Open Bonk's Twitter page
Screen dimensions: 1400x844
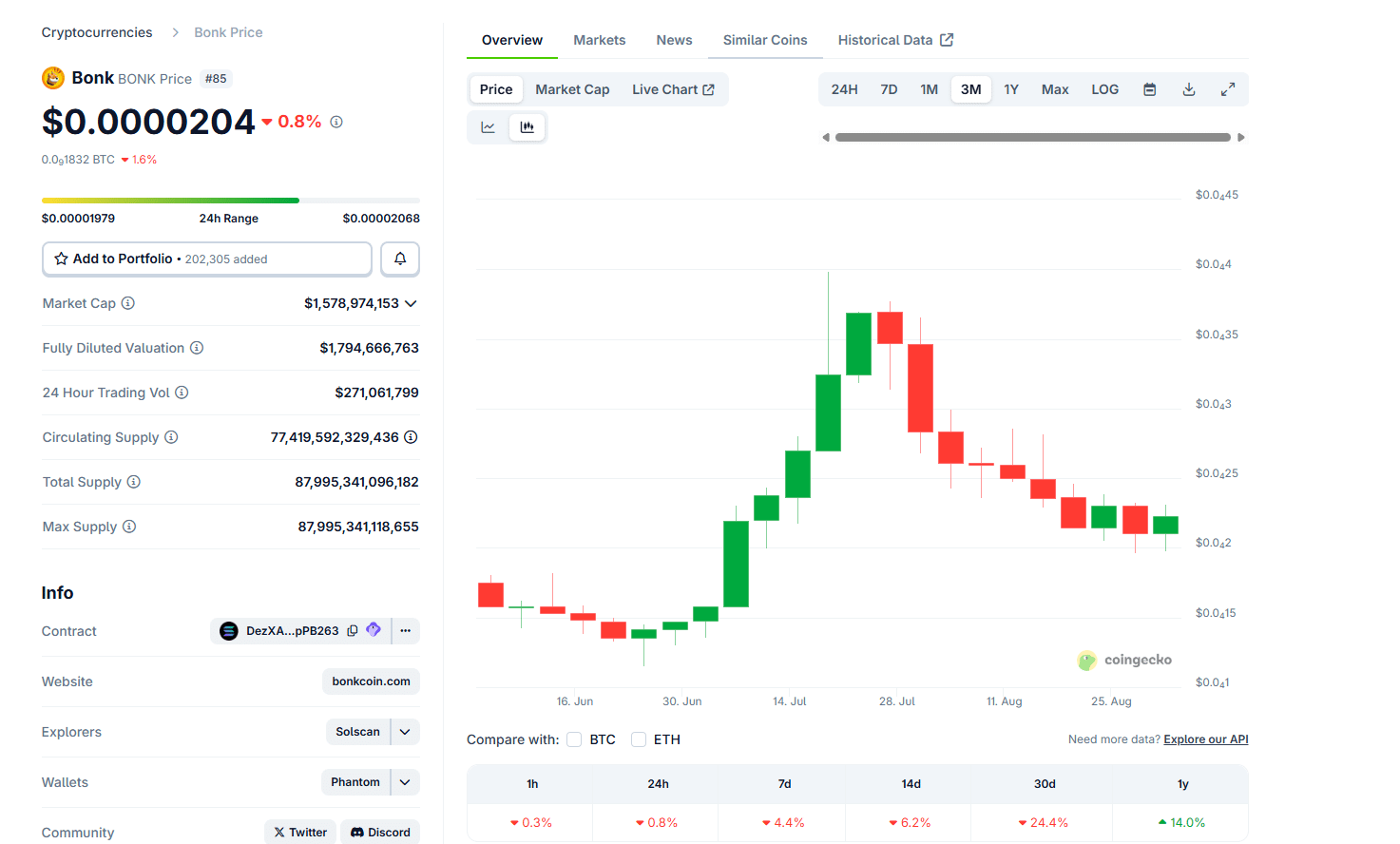[299, 832]
